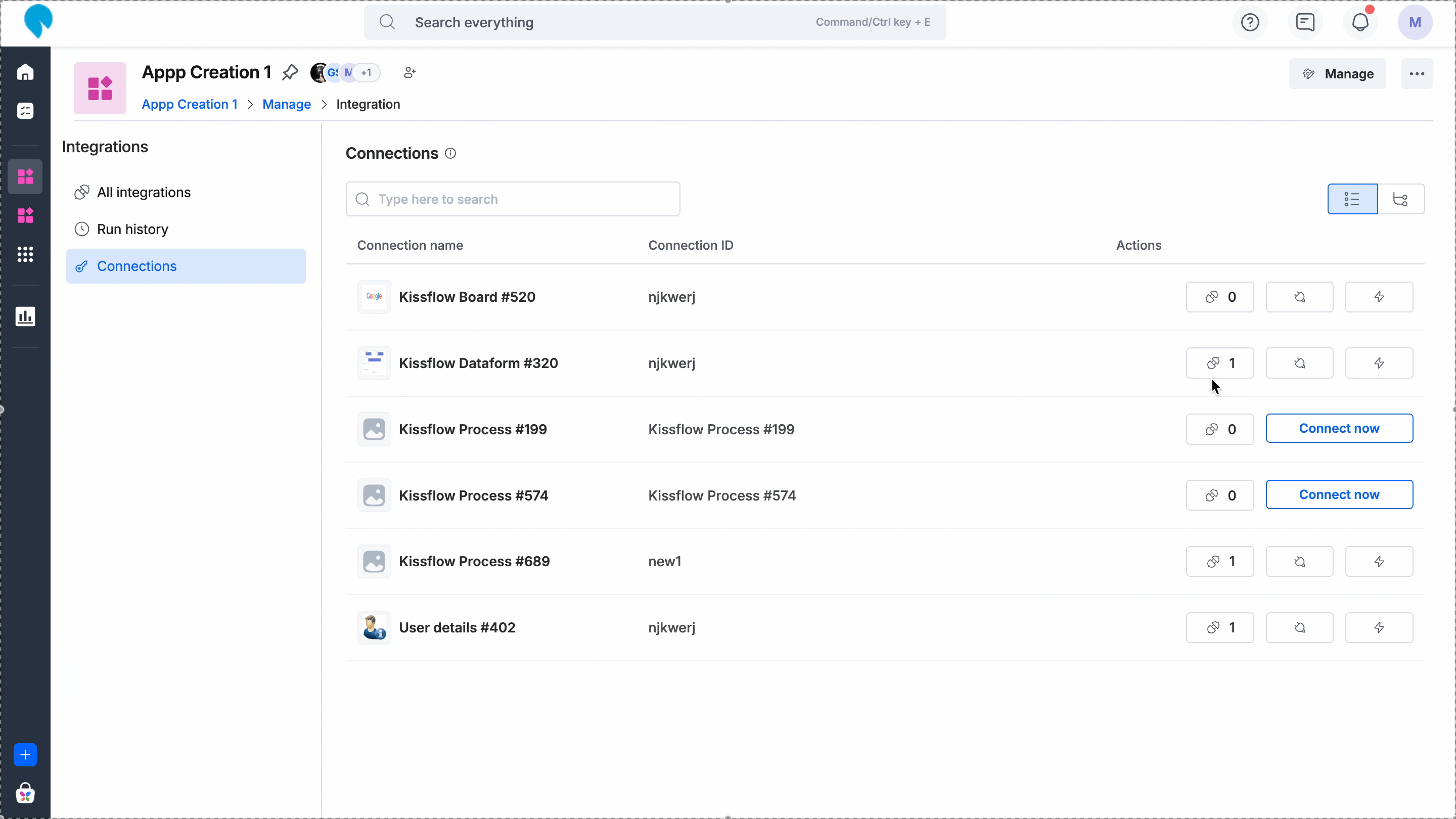Image resolution: width=1456 pixels, height=819 pixels.
Task: Open the M profile avatar menu
Action: pyautogui.click(x=1415, y=23)
